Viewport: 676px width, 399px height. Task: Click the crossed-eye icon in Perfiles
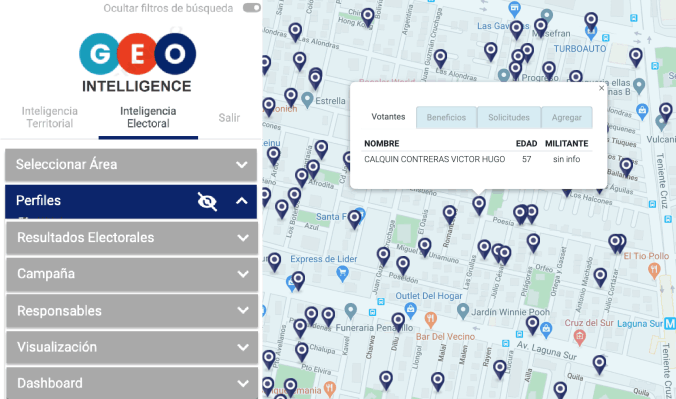point(207,201)
